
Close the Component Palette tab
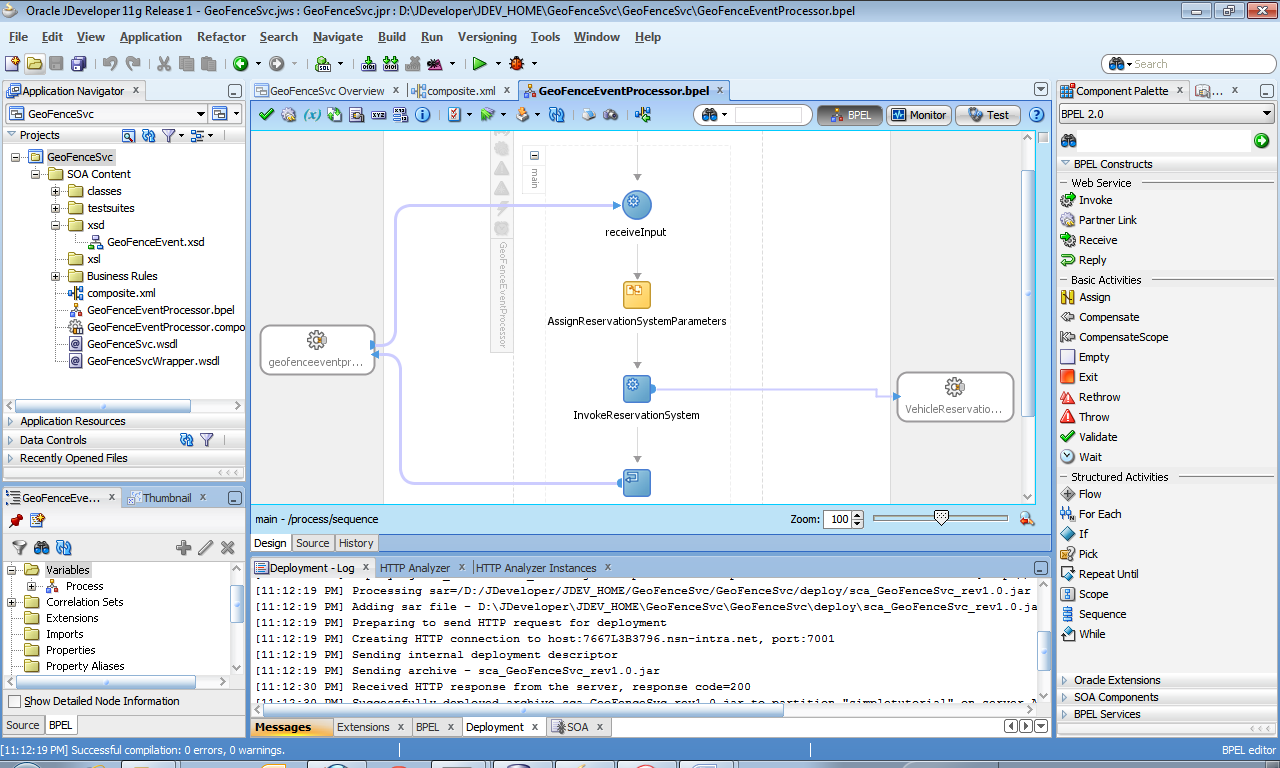(x=1180, y=91)
